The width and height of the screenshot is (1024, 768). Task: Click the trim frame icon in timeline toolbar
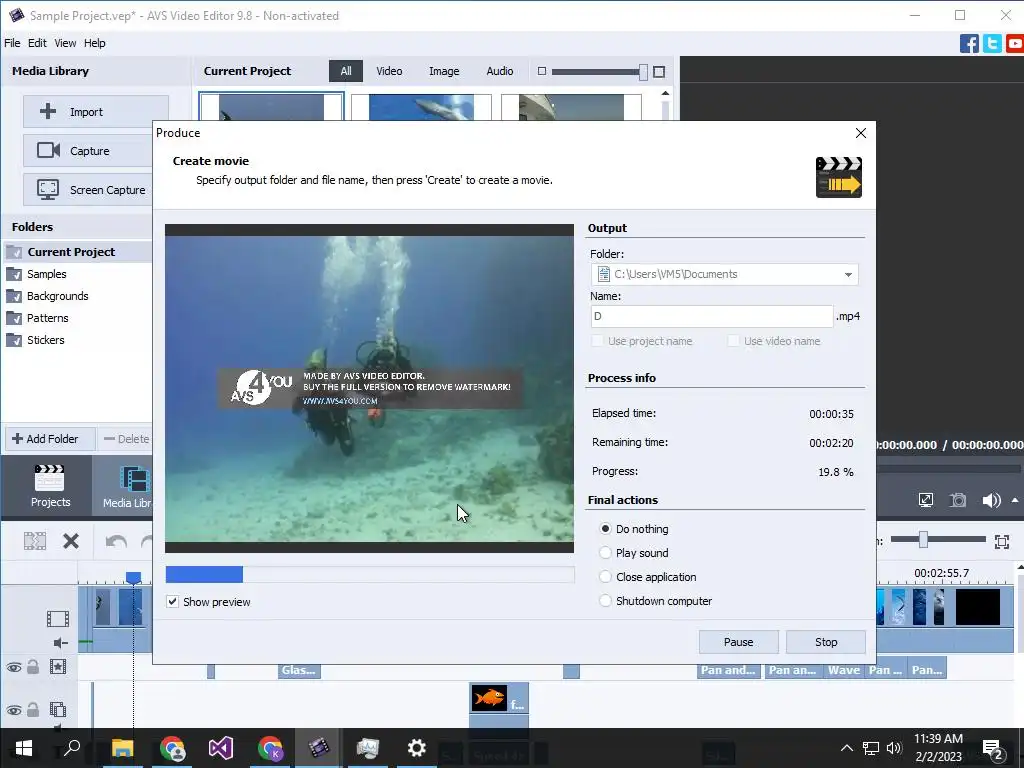(35, 541)
